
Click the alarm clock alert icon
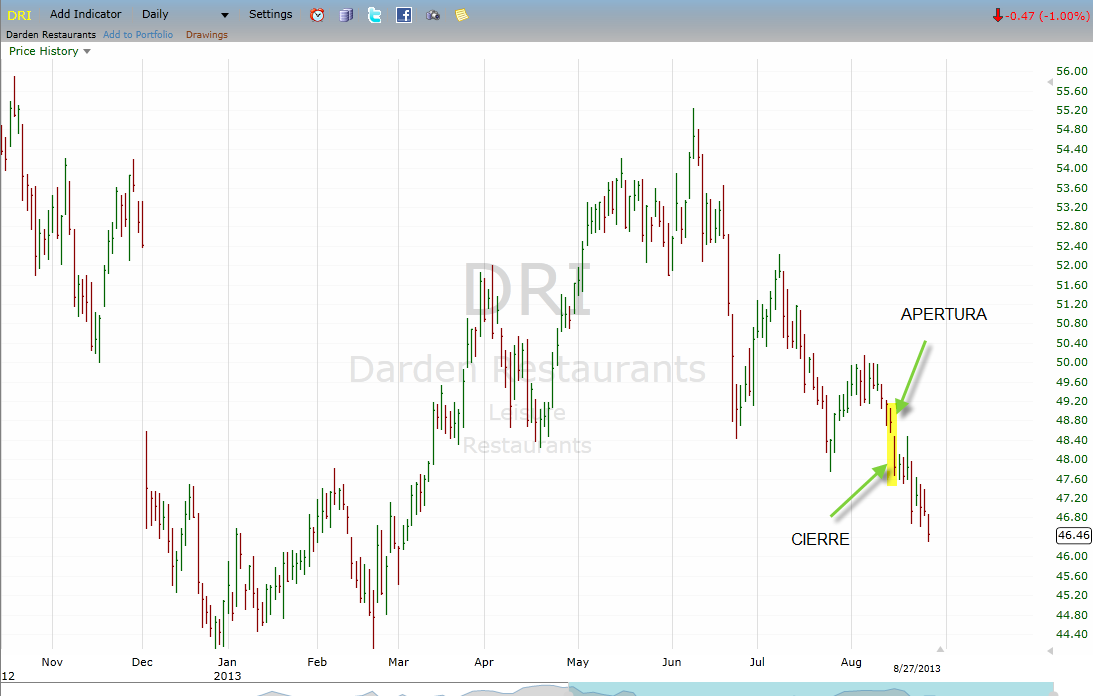point(317,15)
